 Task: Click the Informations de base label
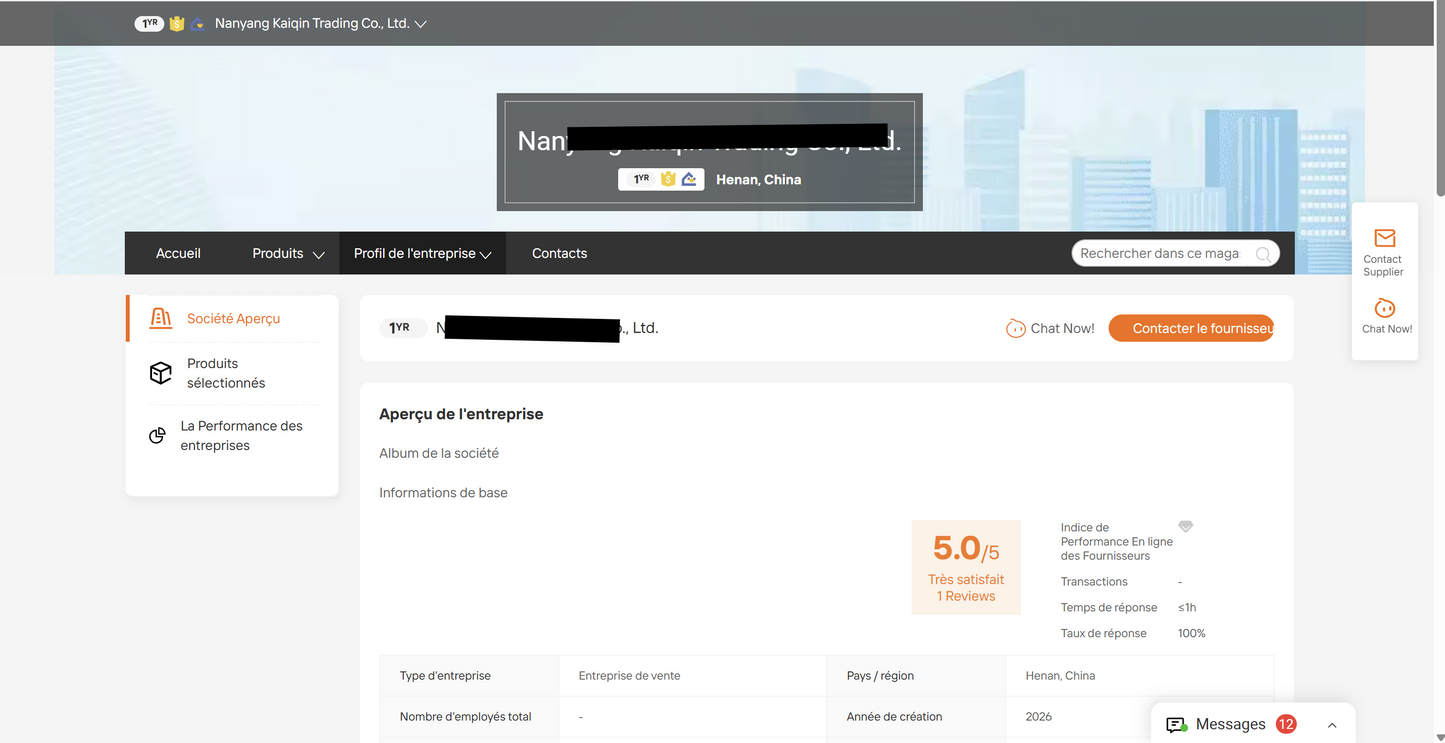pyautogui.click(x=443, y=493)
